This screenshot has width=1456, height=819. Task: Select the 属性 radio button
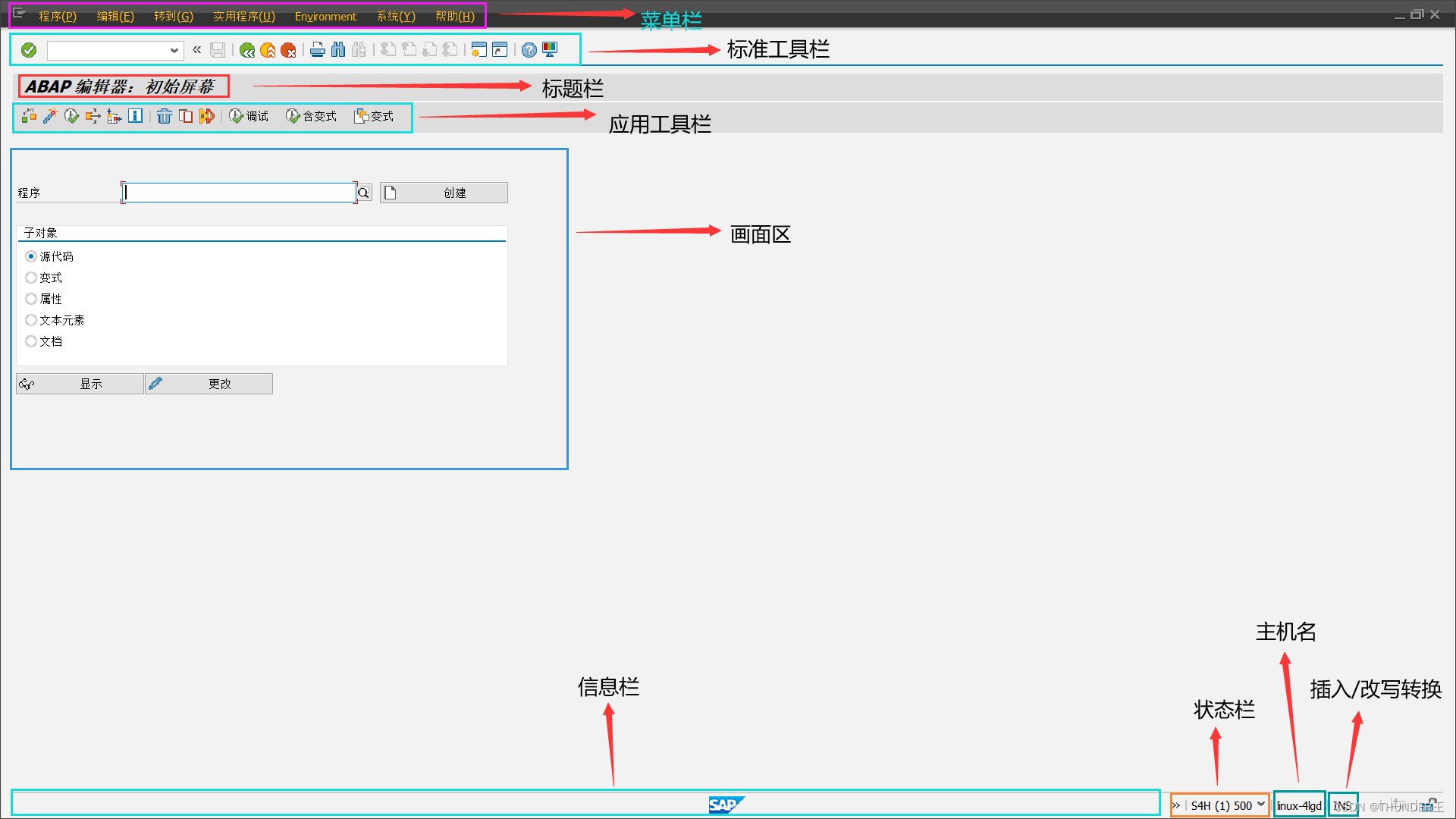30,299
